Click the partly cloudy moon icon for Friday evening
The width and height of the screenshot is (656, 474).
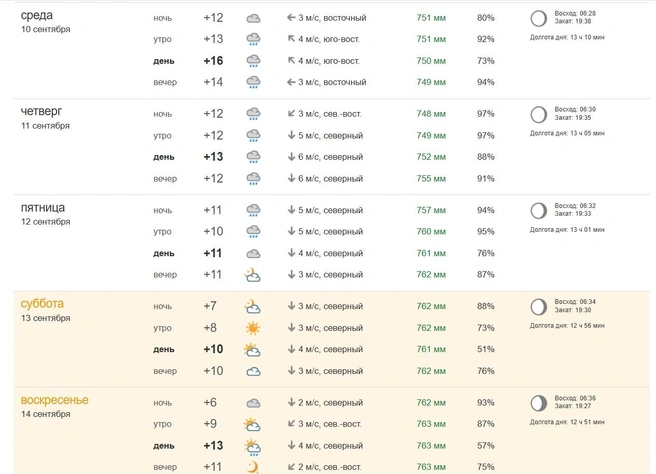coord(253,275)
